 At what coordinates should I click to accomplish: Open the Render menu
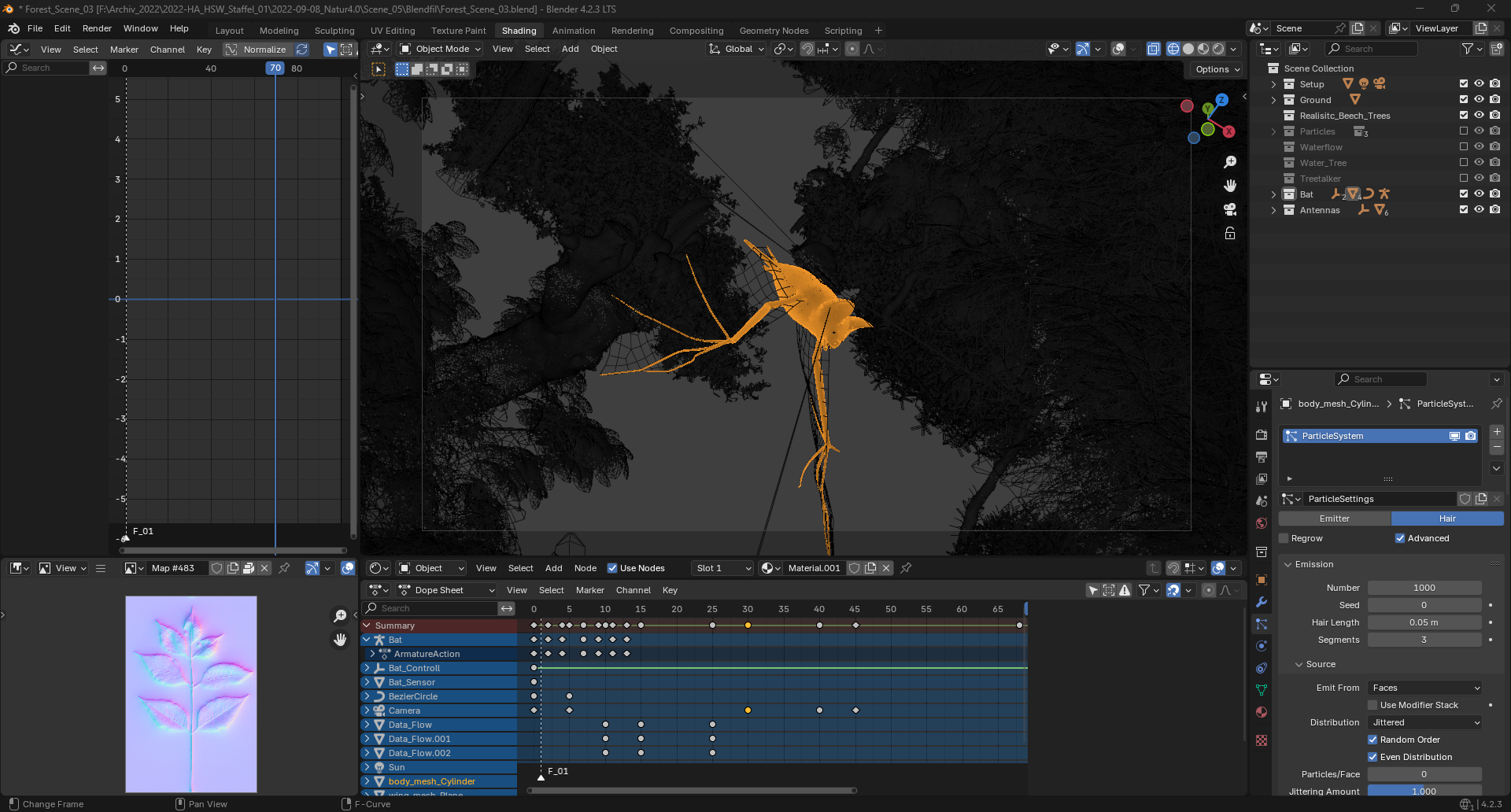point(97,28)
